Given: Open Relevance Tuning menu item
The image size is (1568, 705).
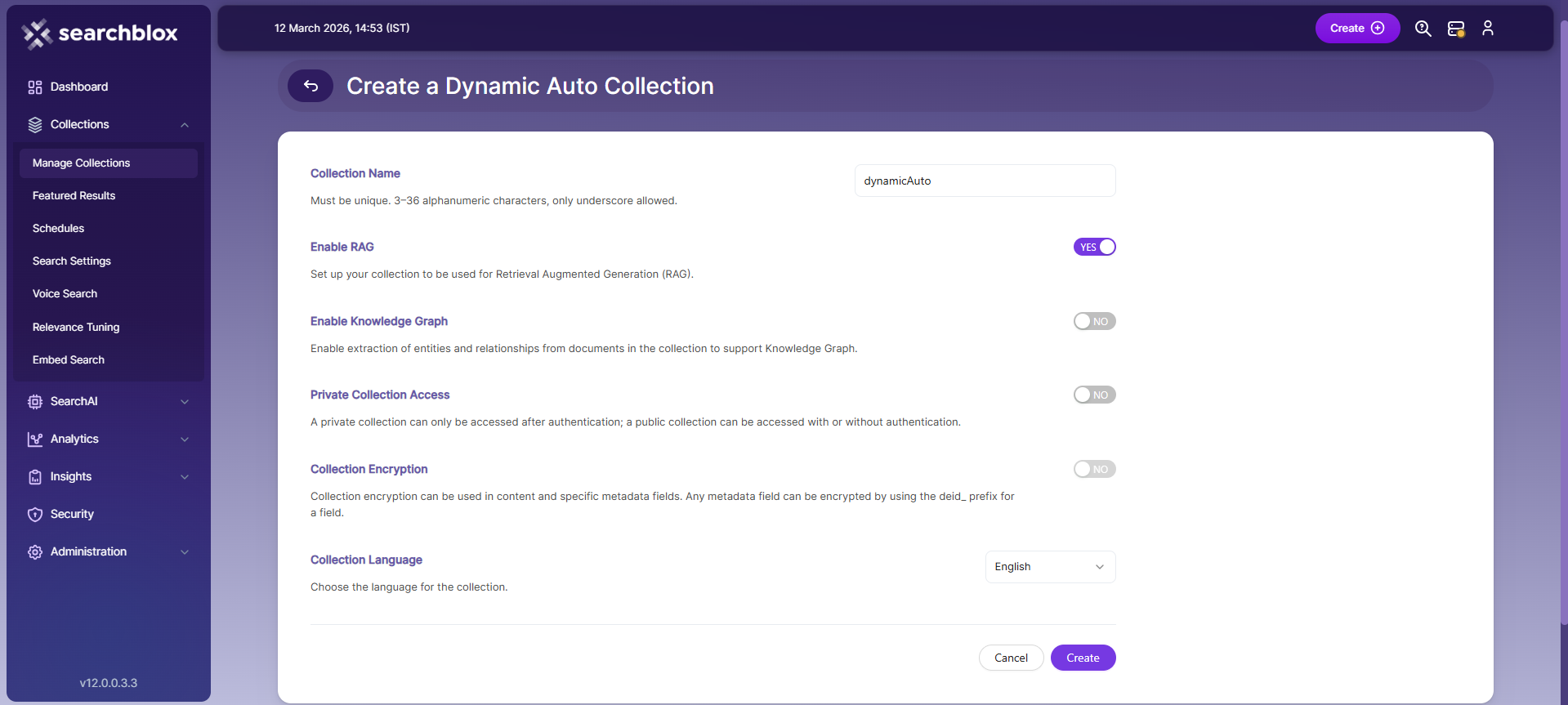Looking at the screenshot, I should (x=109, y=328).
